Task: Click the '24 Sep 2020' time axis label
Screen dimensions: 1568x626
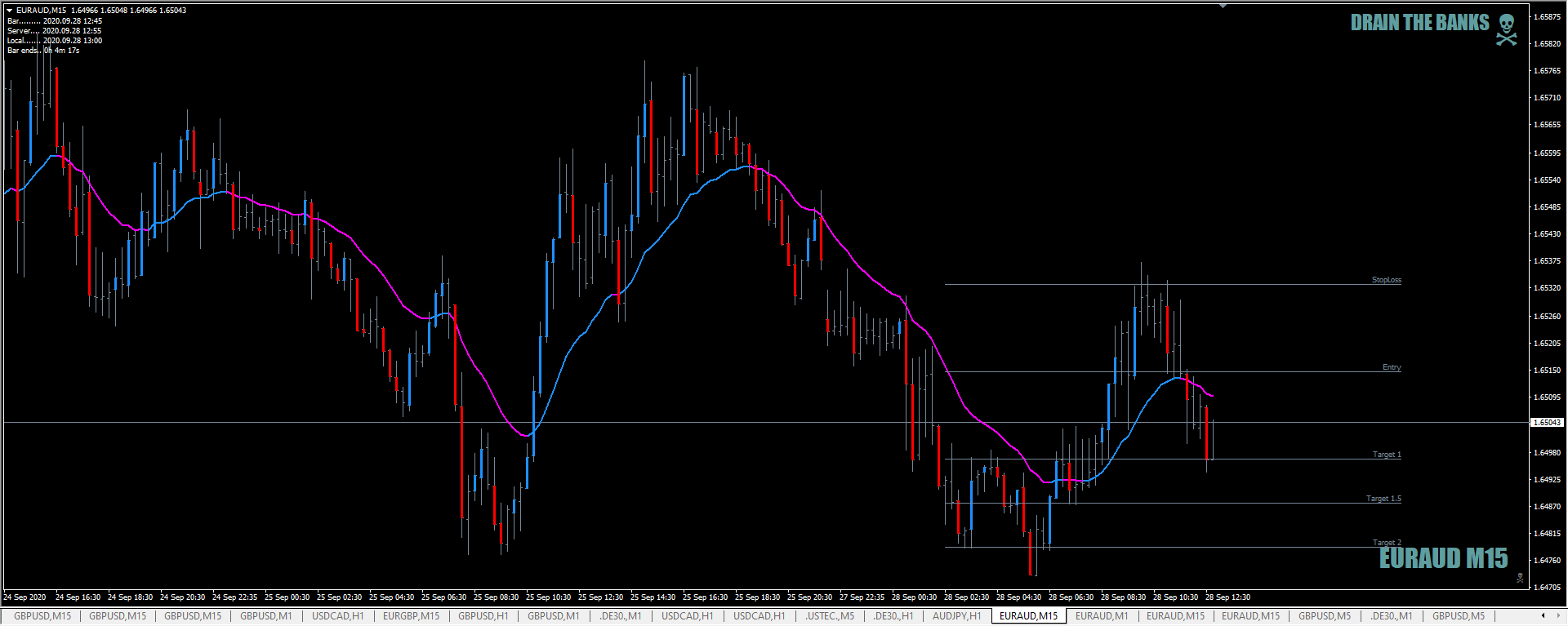Action: click(24, 597)
